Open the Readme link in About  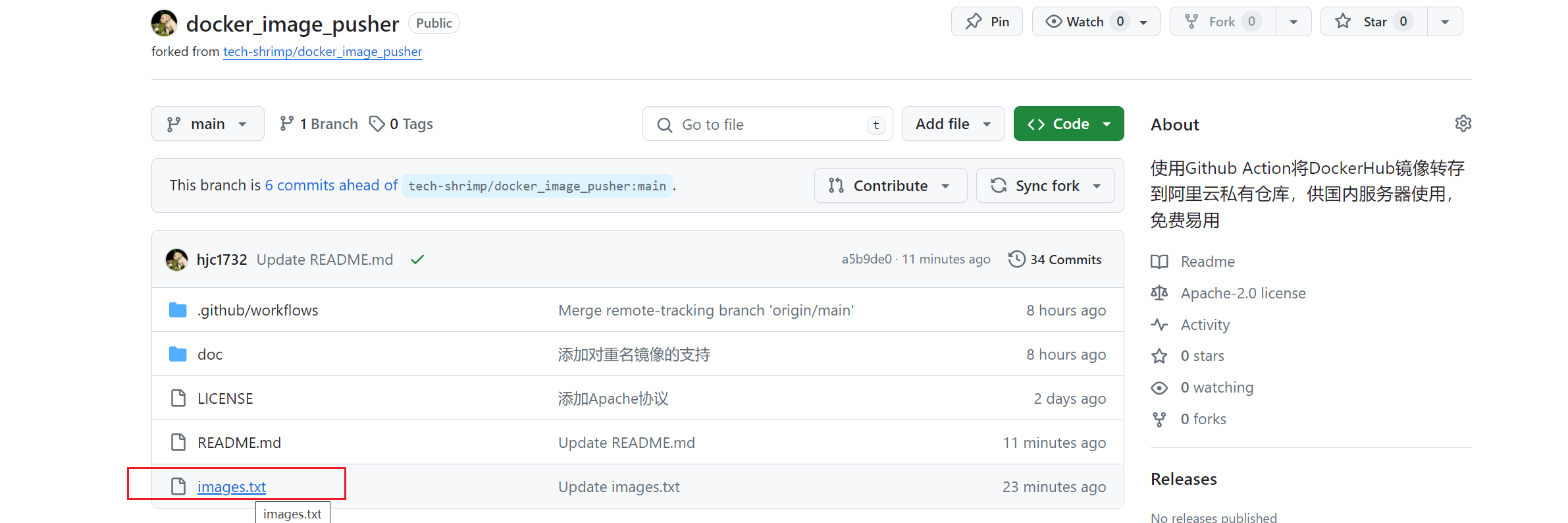(x=1207, y=261)
